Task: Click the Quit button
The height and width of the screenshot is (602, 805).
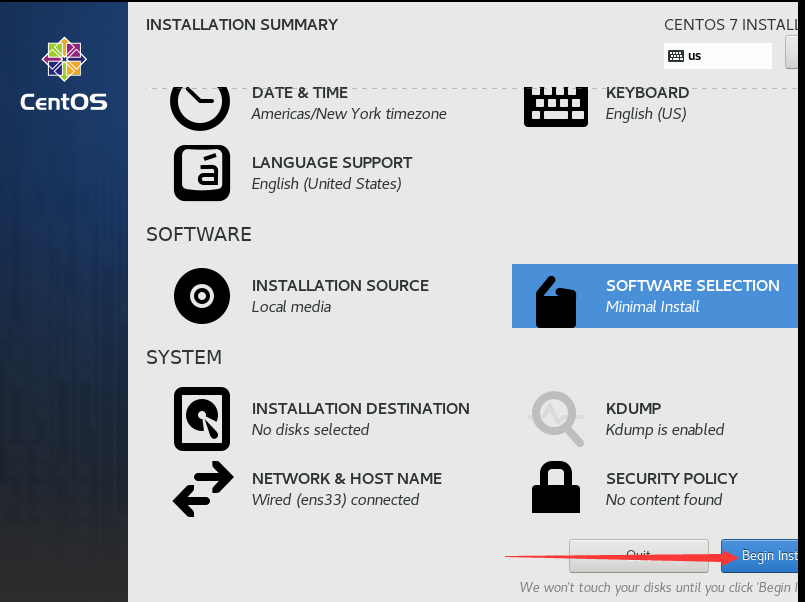Action: pyautogui.click(x=639, y=556)
